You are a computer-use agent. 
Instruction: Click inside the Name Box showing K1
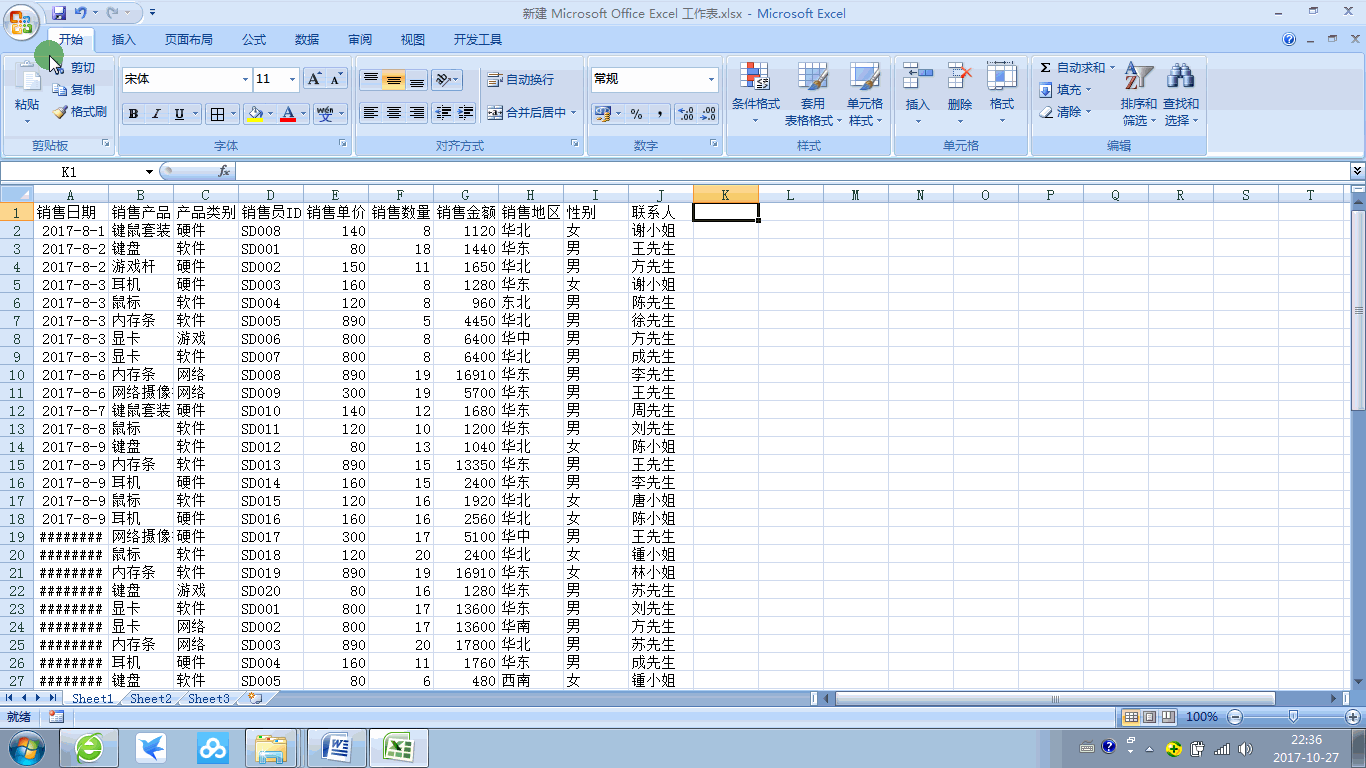(70, 171)
